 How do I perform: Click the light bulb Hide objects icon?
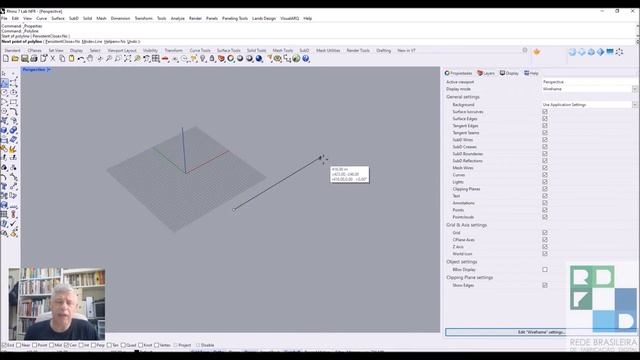[202, 59]
